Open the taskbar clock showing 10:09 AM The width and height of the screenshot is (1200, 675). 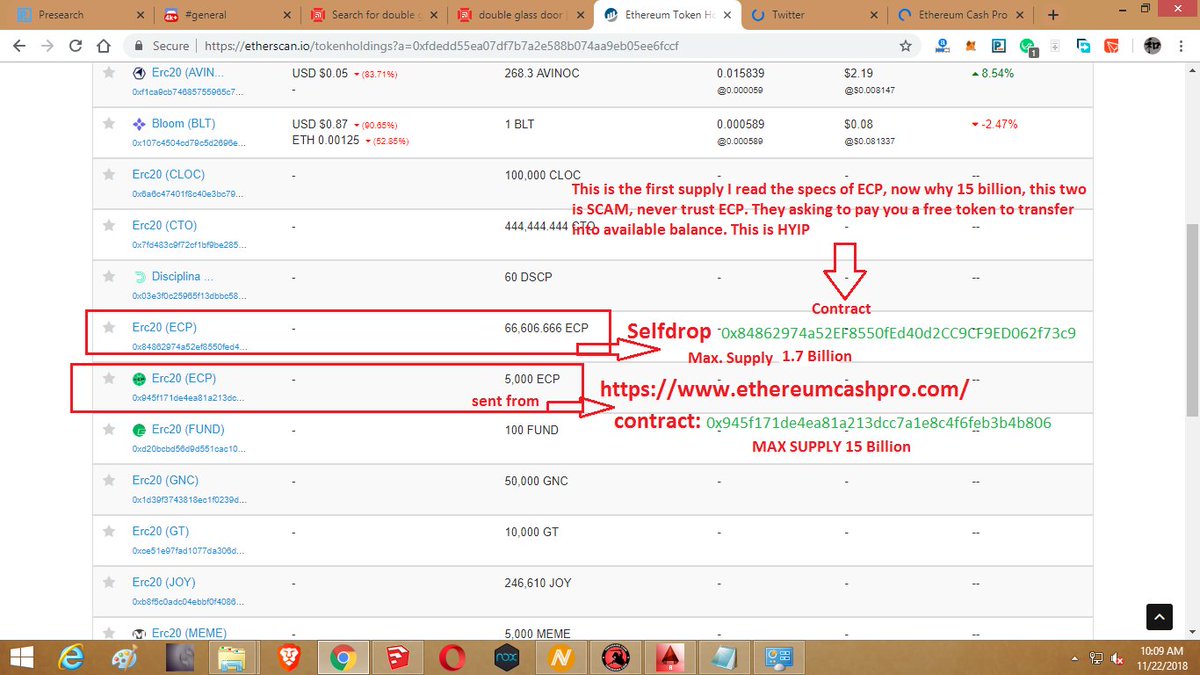(x=1164, y=658)
